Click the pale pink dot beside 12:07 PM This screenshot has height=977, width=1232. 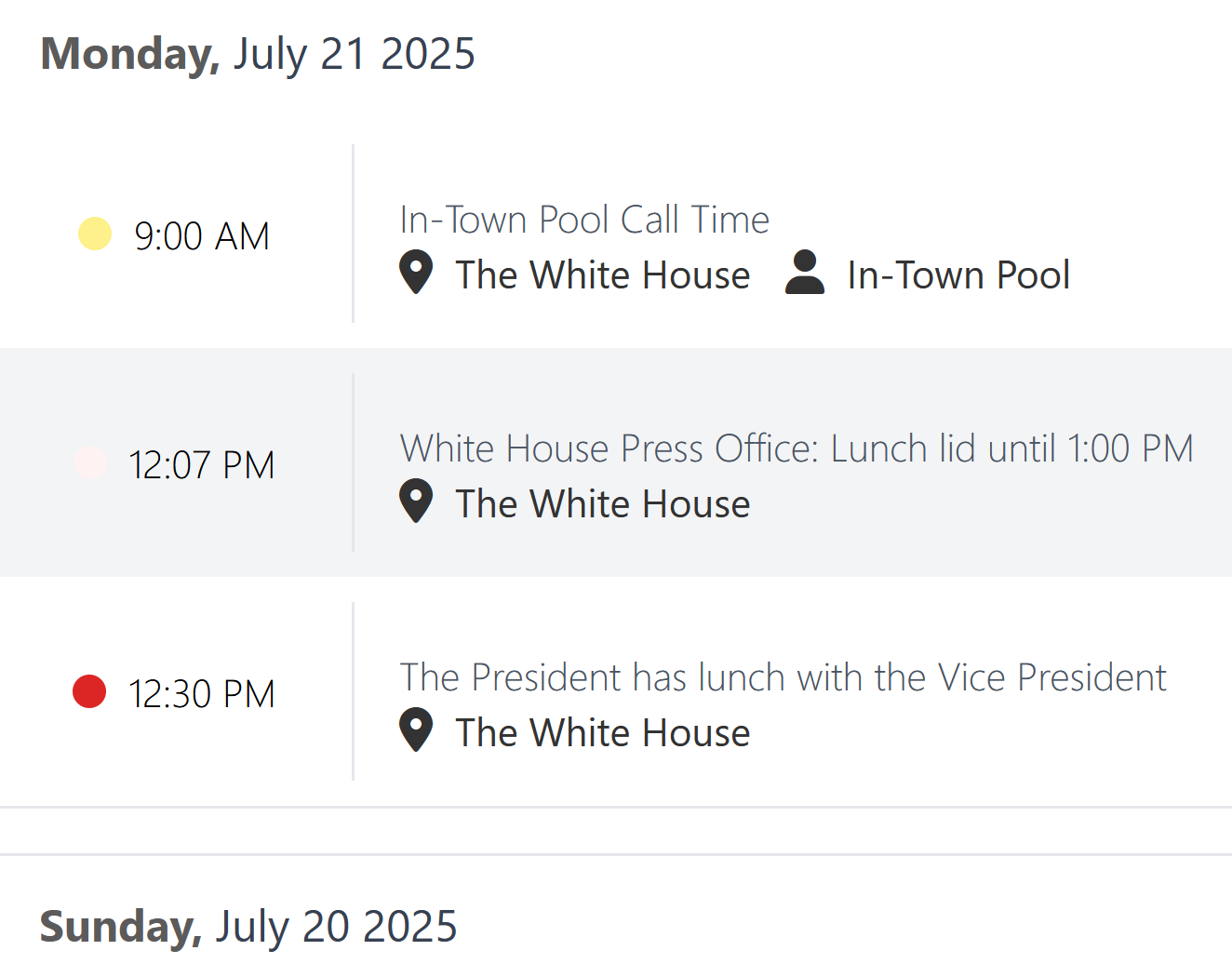click(x=90, y=462)
